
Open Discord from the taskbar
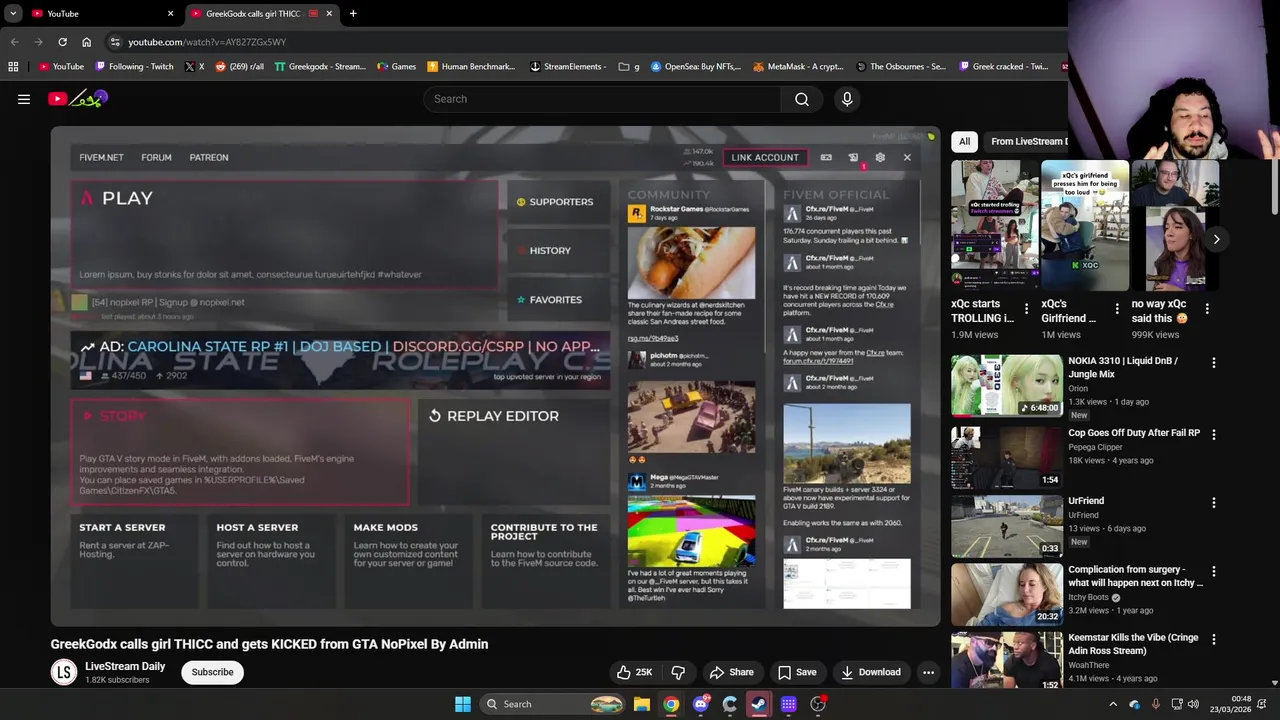coord(701,704)
